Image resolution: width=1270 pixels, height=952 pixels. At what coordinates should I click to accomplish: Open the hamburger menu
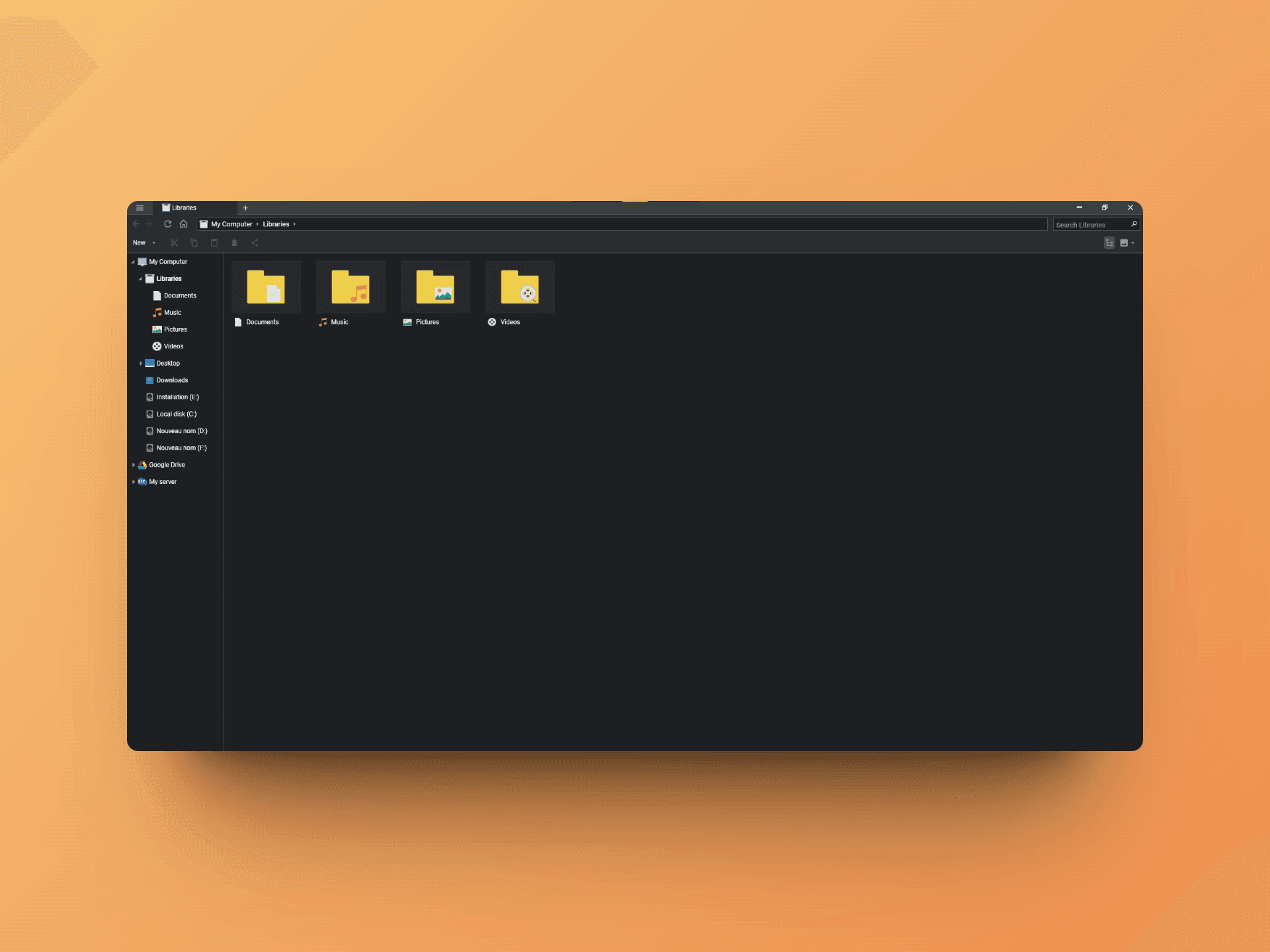coord(140,208)
